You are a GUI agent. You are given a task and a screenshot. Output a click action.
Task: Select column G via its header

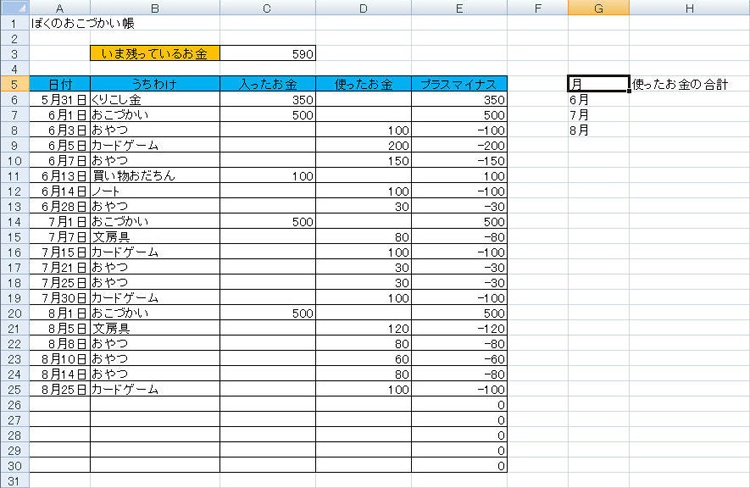pyautogui.click(x=598, y=7)
